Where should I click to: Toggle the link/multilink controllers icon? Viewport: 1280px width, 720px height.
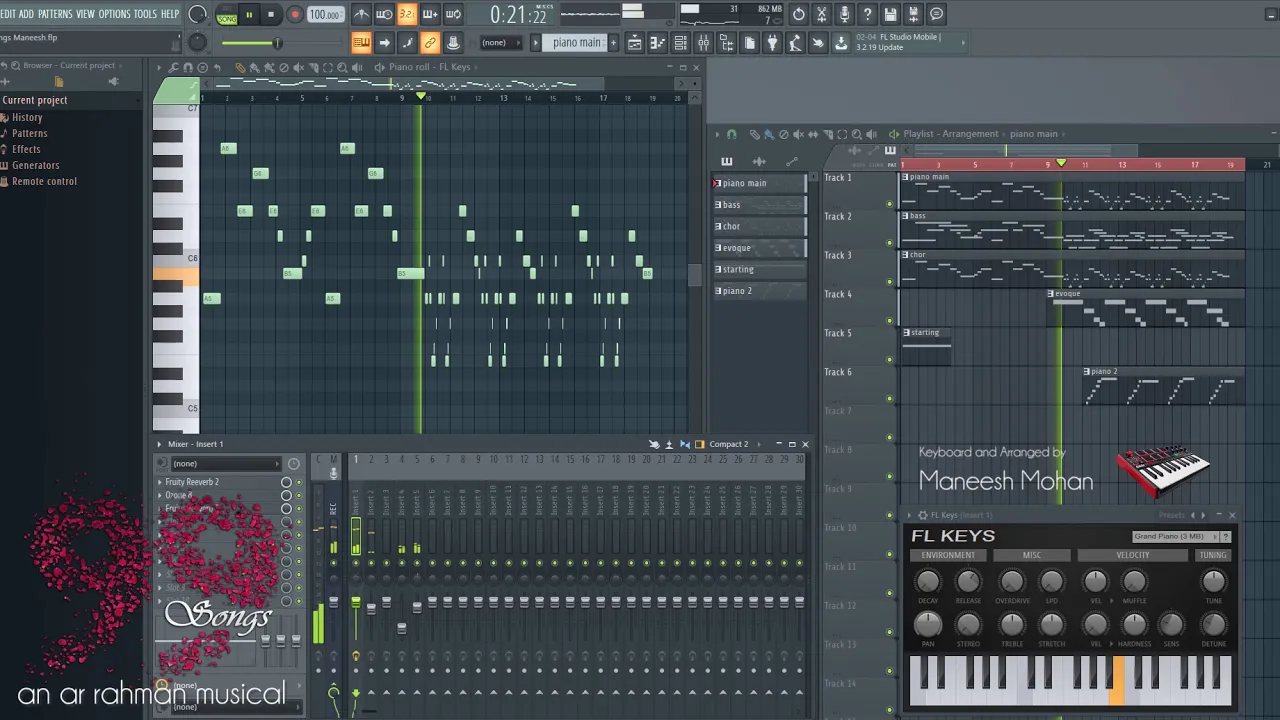(430, 43)
